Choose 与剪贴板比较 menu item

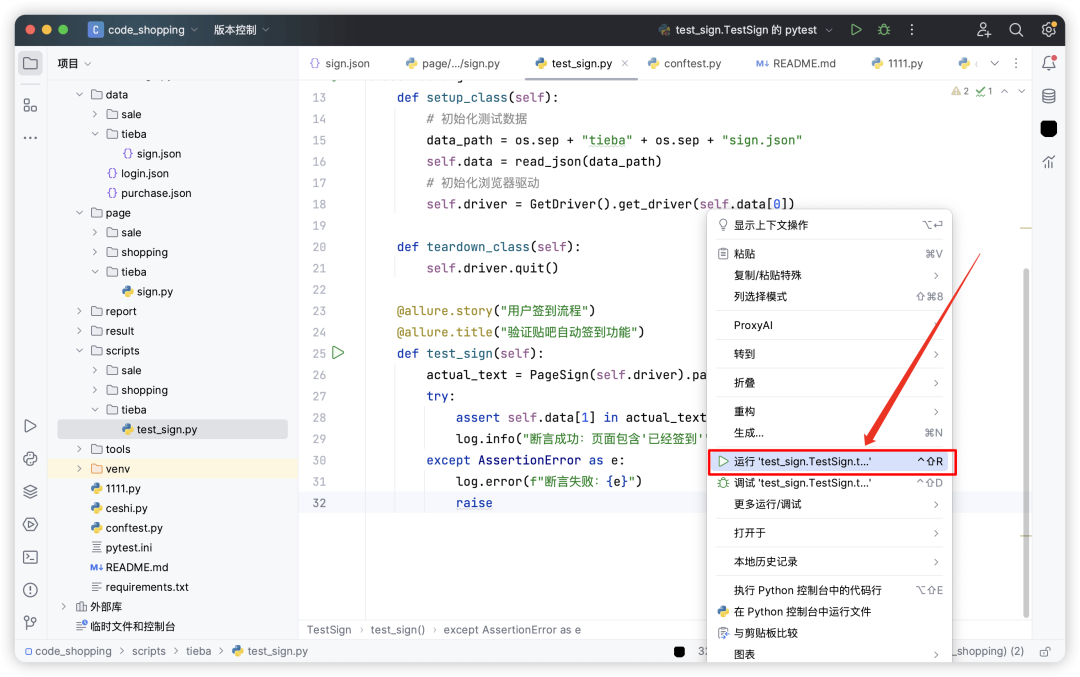(x=832, y=633)
